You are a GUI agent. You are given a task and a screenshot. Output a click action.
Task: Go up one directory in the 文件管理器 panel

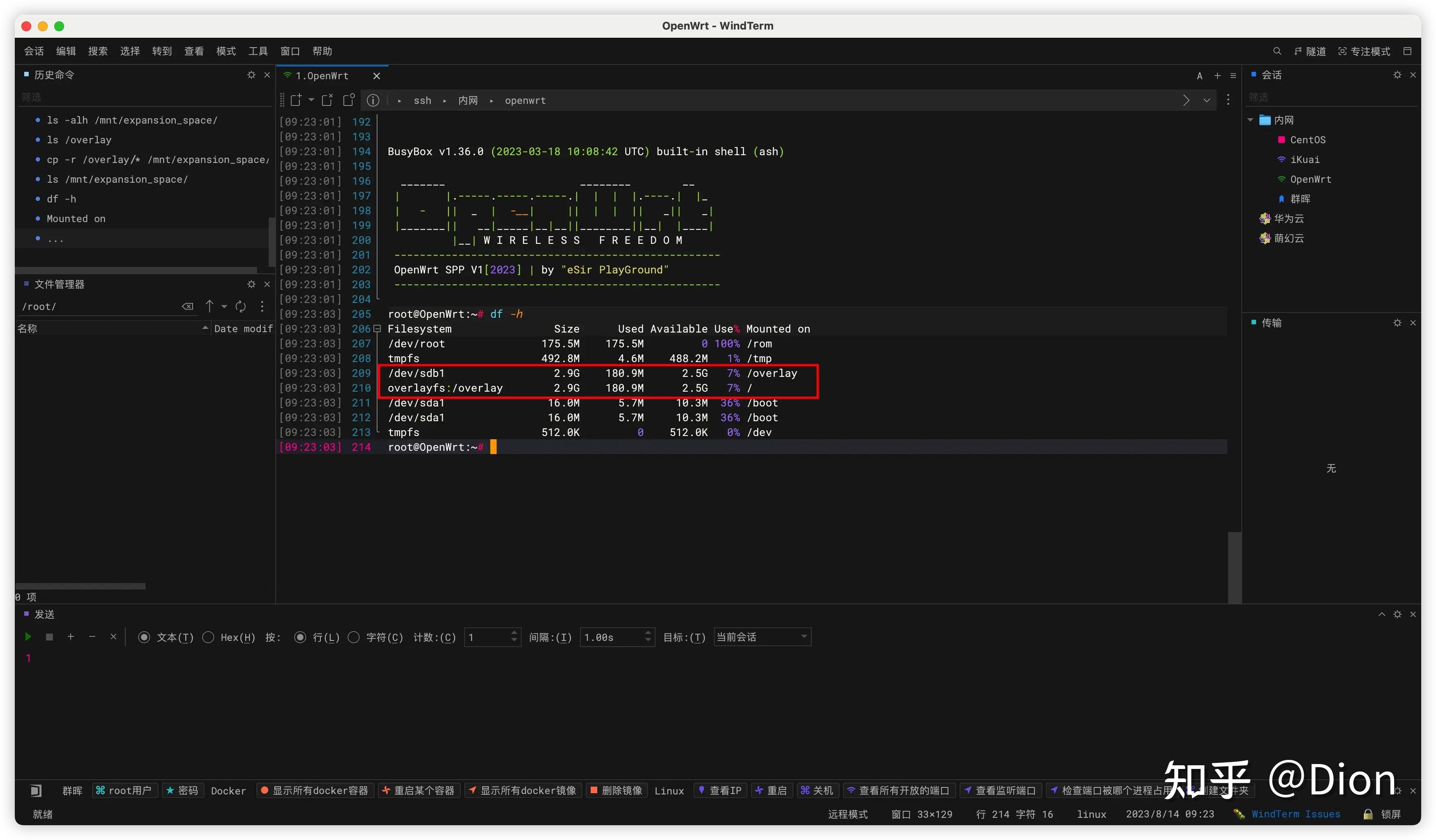(209, 306)
